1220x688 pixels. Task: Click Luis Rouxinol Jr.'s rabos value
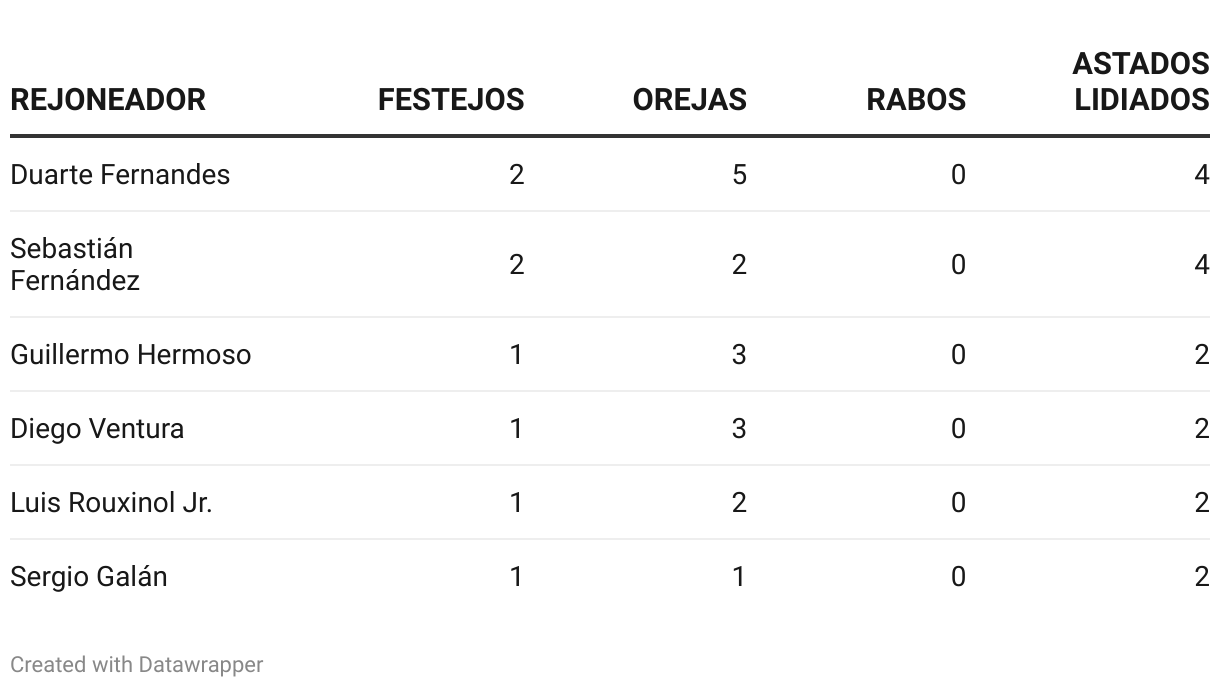[958, 503]
